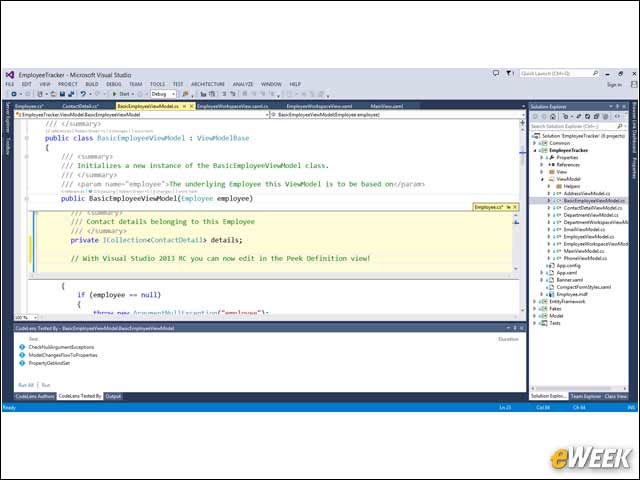Click the Solution Explorer search magnifier icon
The image size is (640, 480).
pyautogui.click(x=620, y=127)
